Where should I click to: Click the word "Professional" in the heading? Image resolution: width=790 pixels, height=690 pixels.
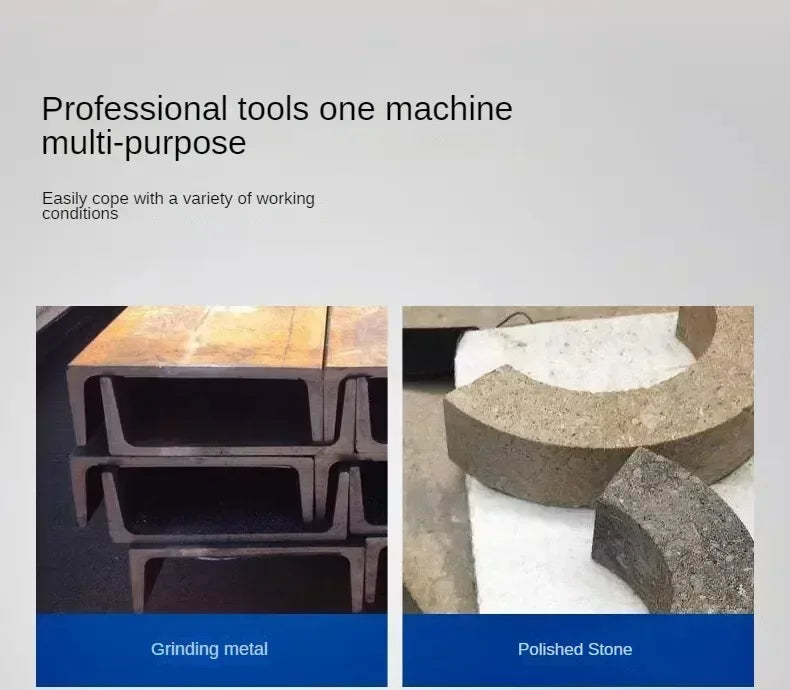(x=134, y=108)
